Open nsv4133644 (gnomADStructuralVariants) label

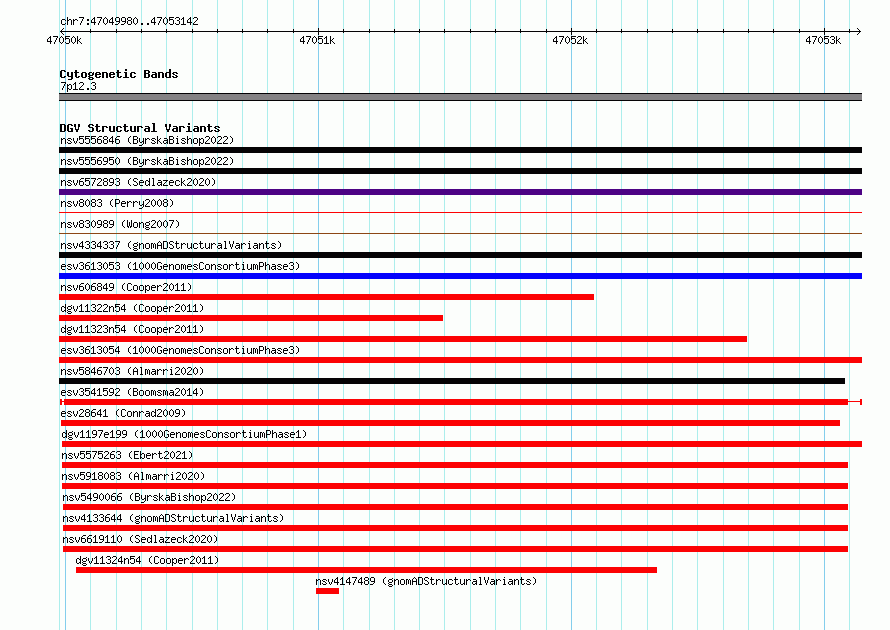coord(173,518)
